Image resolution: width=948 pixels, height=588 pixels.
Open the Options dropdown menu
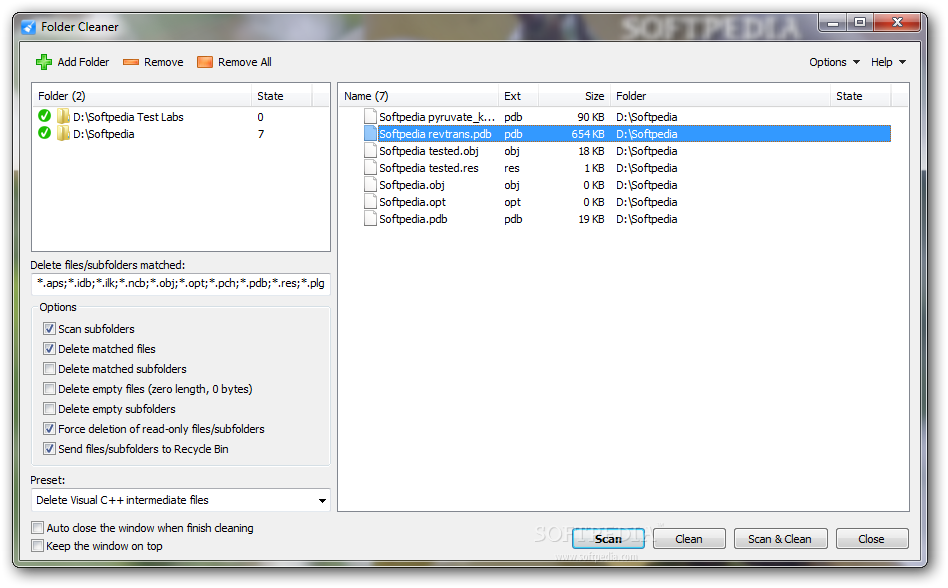tap(834, 62)
